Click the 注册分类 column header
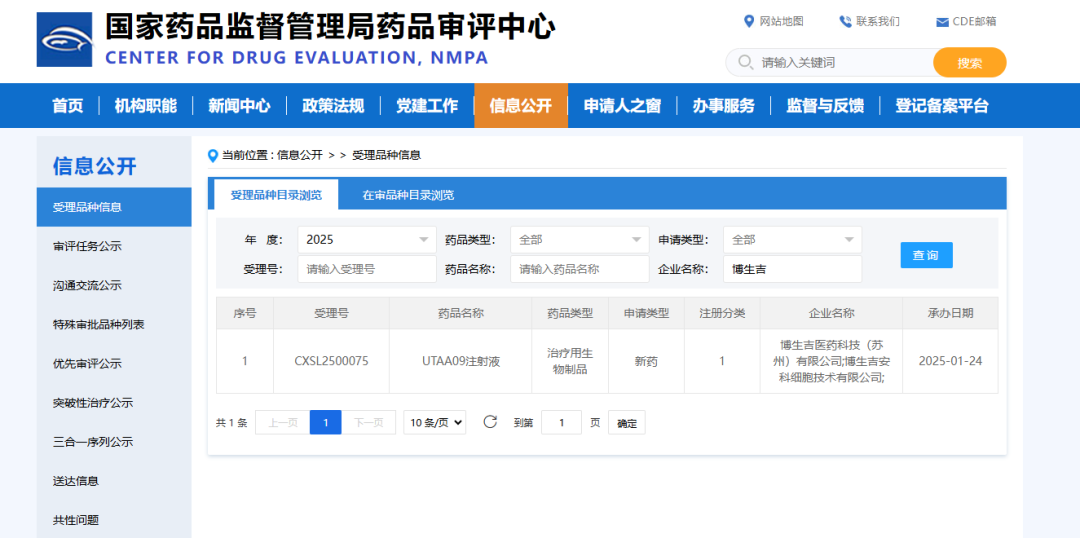This screenshot has width=1080, height=538. tap(723, 313)
